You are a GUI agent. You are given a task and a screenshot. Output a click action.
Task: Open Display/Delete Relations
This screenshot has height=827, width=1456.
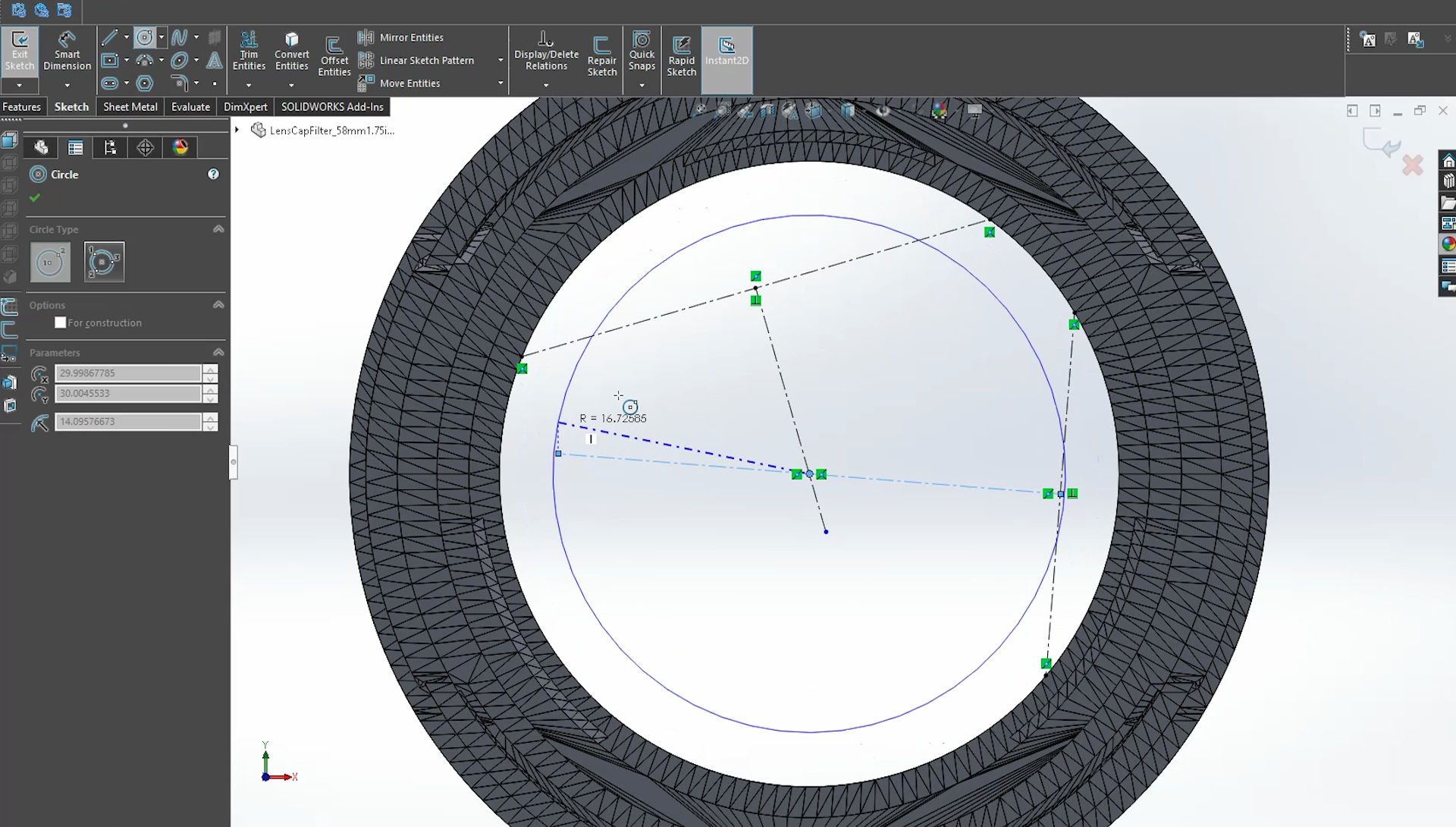tap(546, 52)
